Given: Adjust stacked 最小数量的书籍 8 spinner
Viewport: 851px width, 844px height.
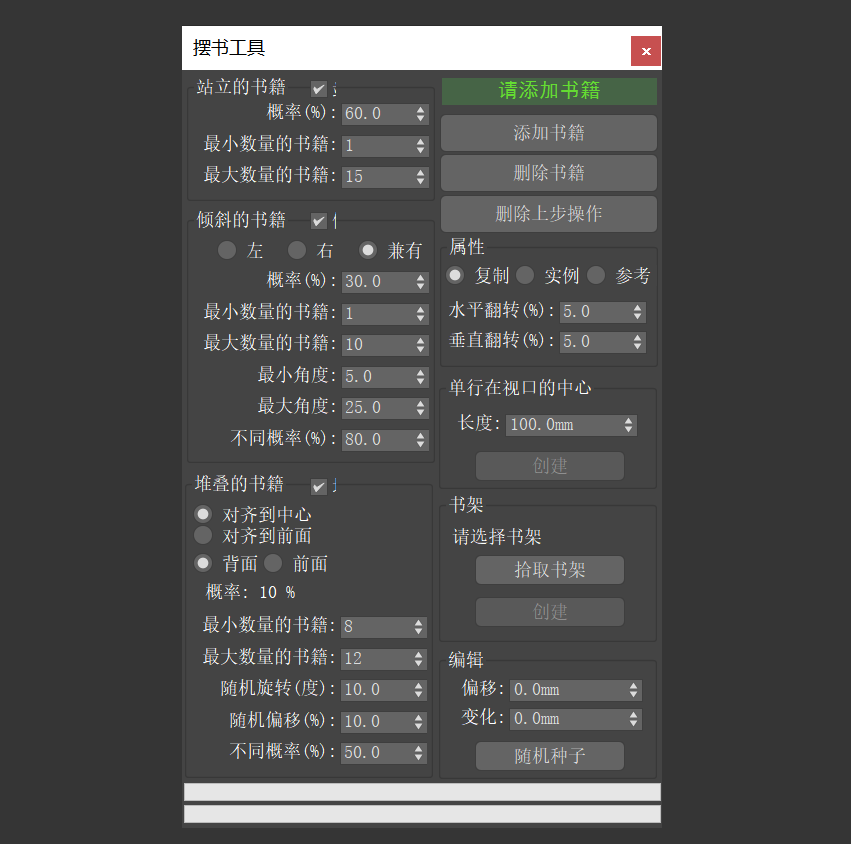Looking at the screenshot, I should [418, 627].
